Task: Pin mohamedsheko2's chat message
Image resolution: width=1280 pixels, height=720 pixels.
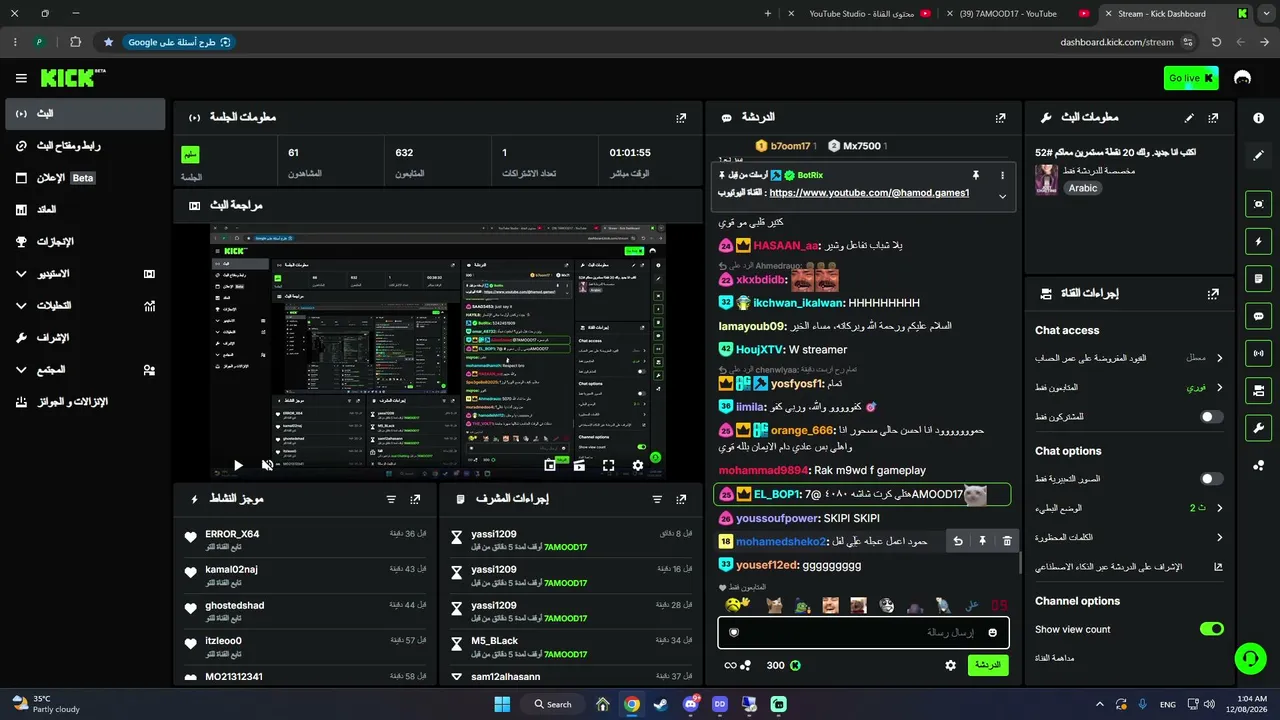Action: click(982, 541)
